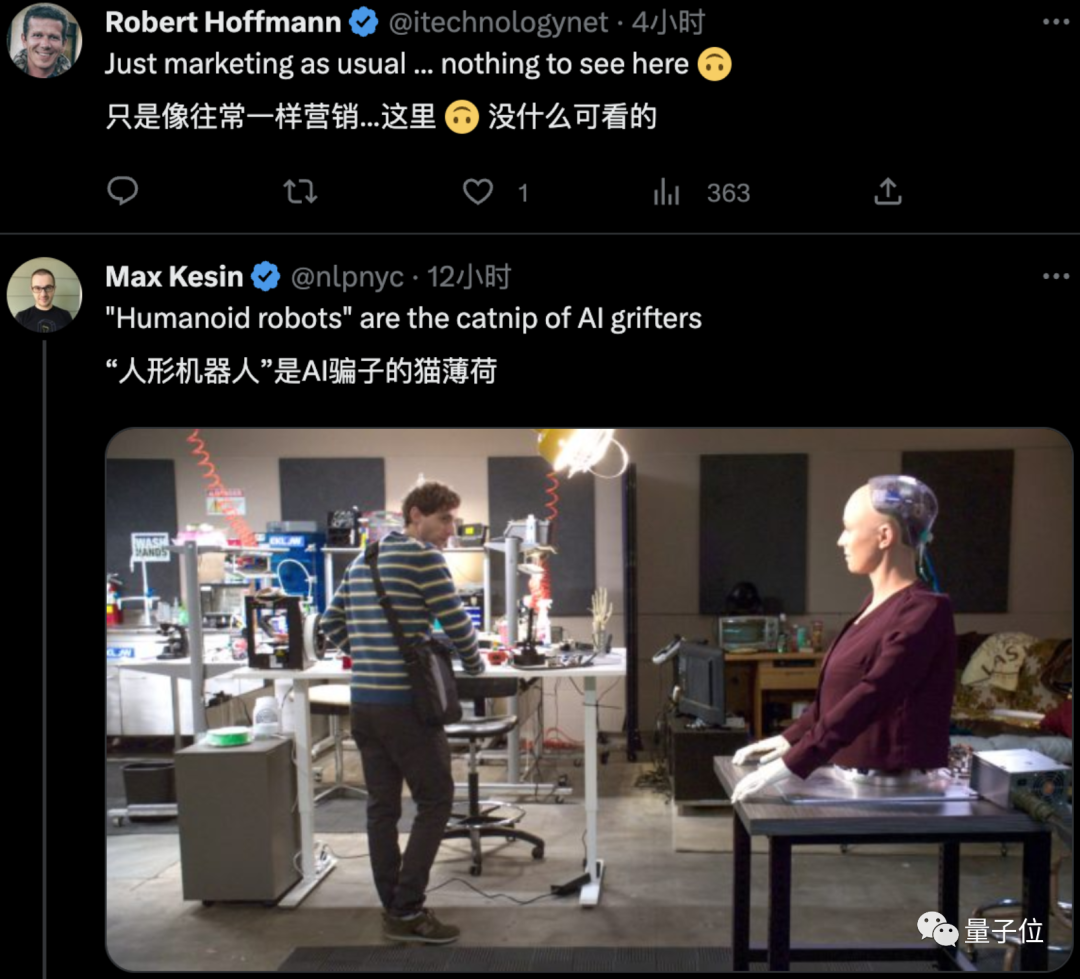Visit the @nlpnyc handle
Image resolution: width=1080 pixels, height=979 pixels.
347,277
